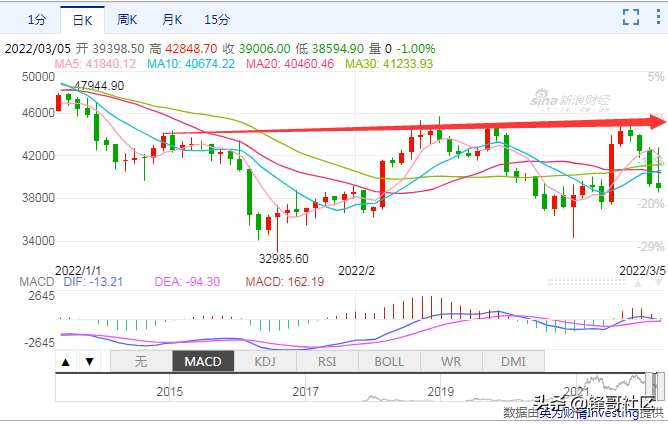668x424 pixels.
Task: Switch to the 15分 chart tab
Action: coord(217,20)
